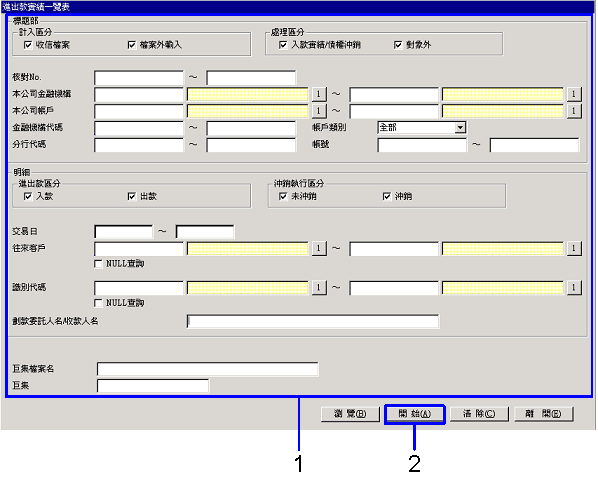Toggle the 檔案外輸入 checkbox
Viewport: 598px width, 479px height.
[132, 45]
